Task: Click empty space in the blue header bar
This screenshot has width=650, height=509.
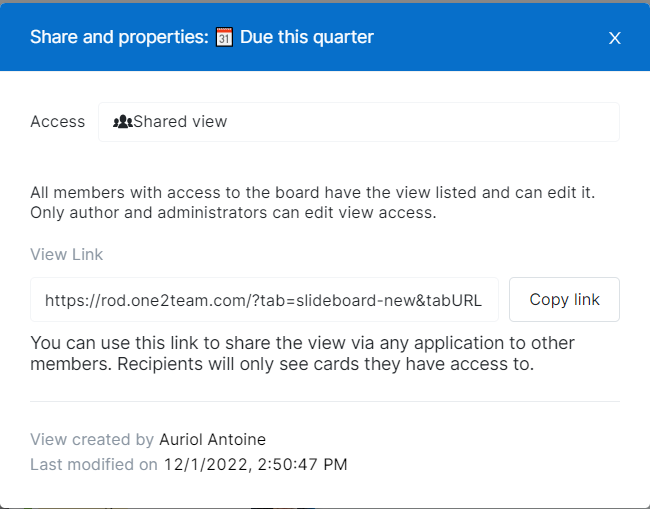Action: pos(490,37)
